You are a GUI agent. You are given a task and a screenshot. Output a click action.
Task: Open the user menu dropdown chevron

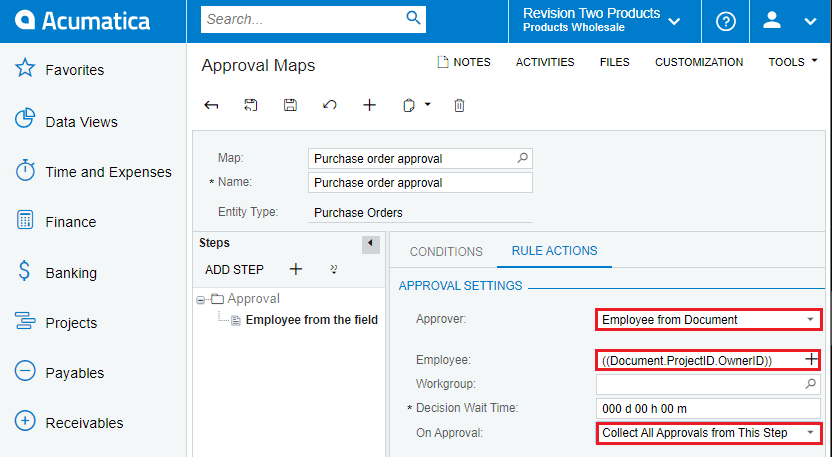[x=810, y=22]
